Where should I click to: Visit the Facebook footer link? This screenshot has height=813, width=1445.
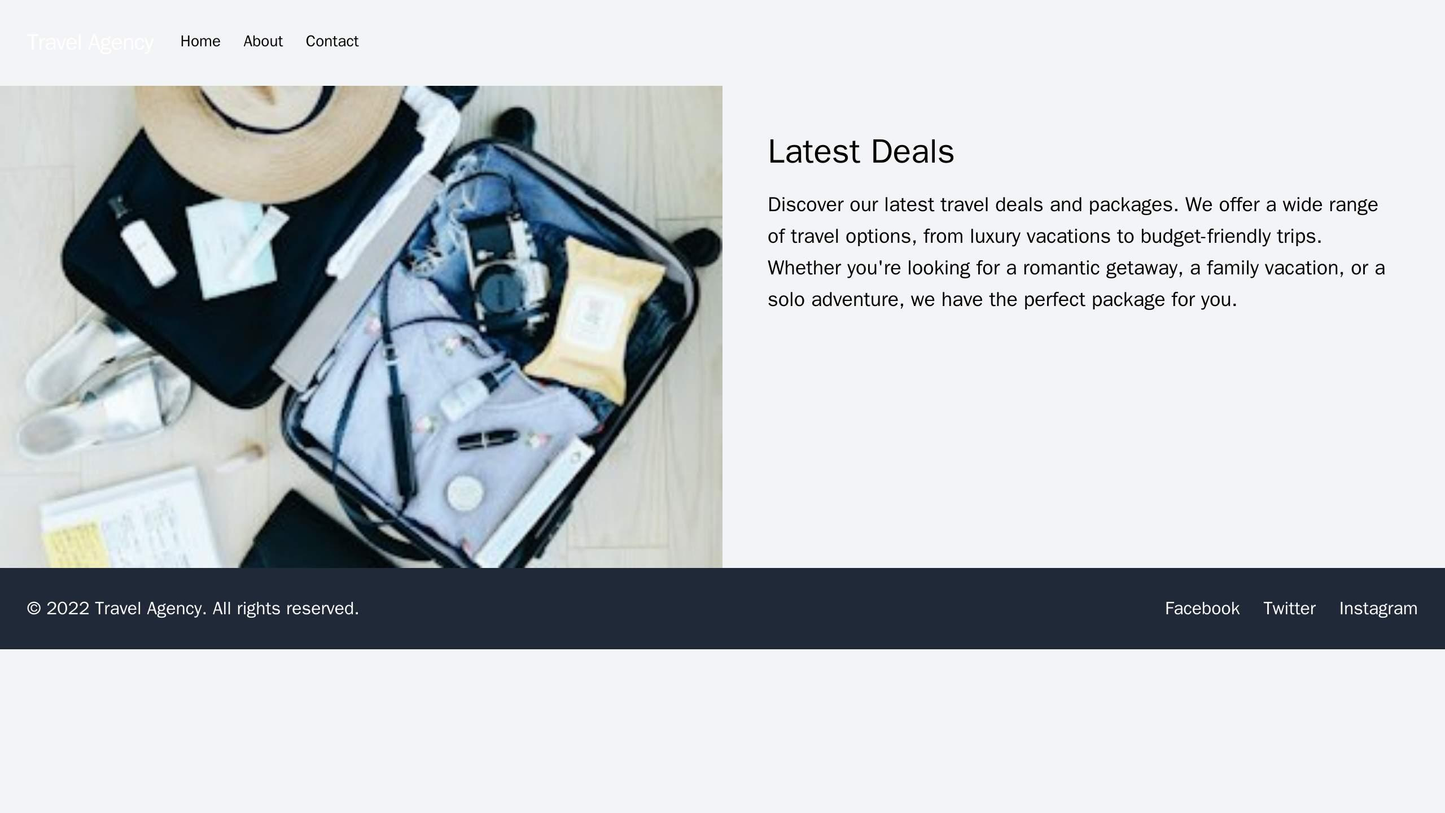coord(1202,608)
